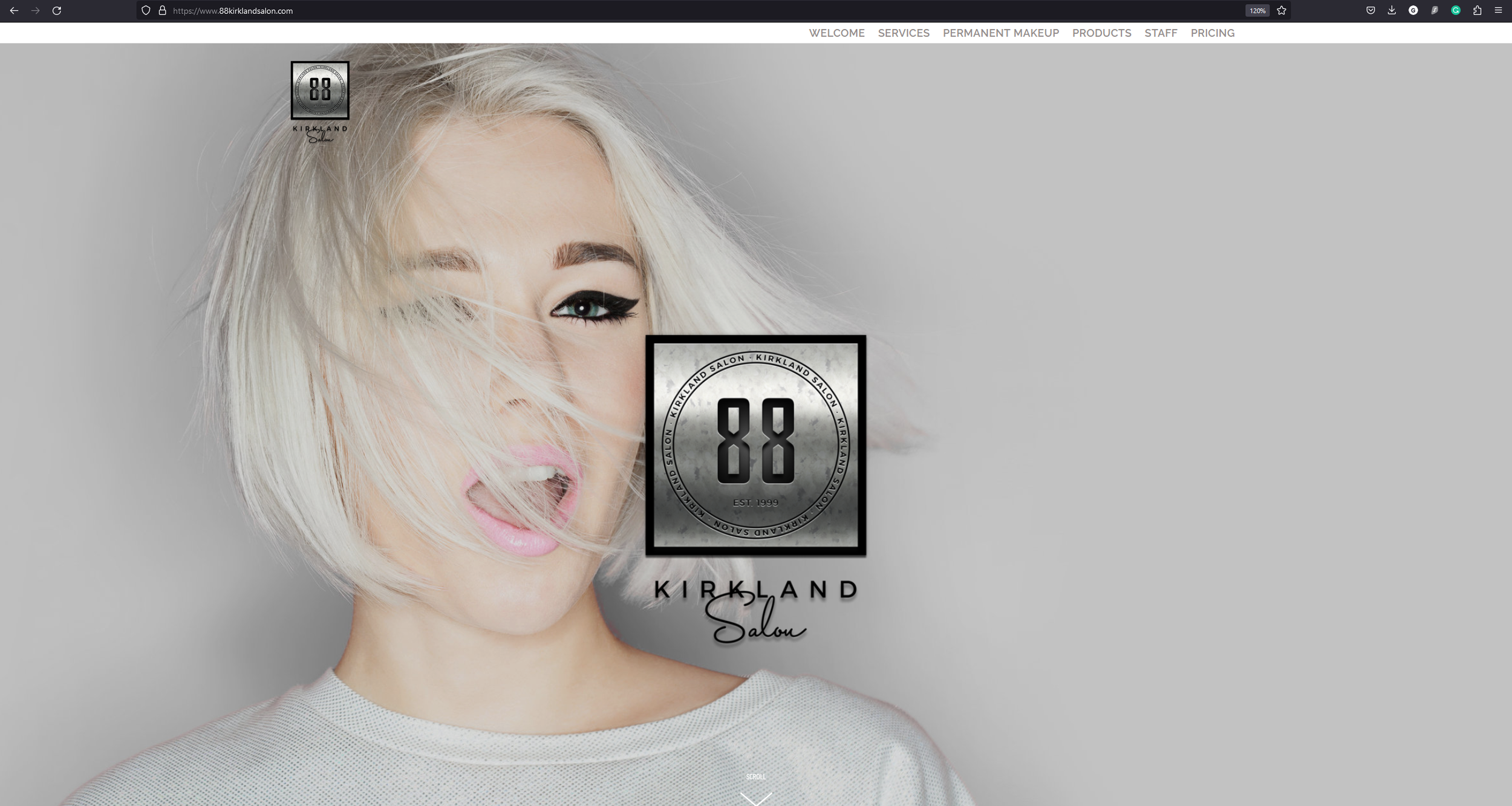
Task: Go back to the previous page
Action: point(14,10)
